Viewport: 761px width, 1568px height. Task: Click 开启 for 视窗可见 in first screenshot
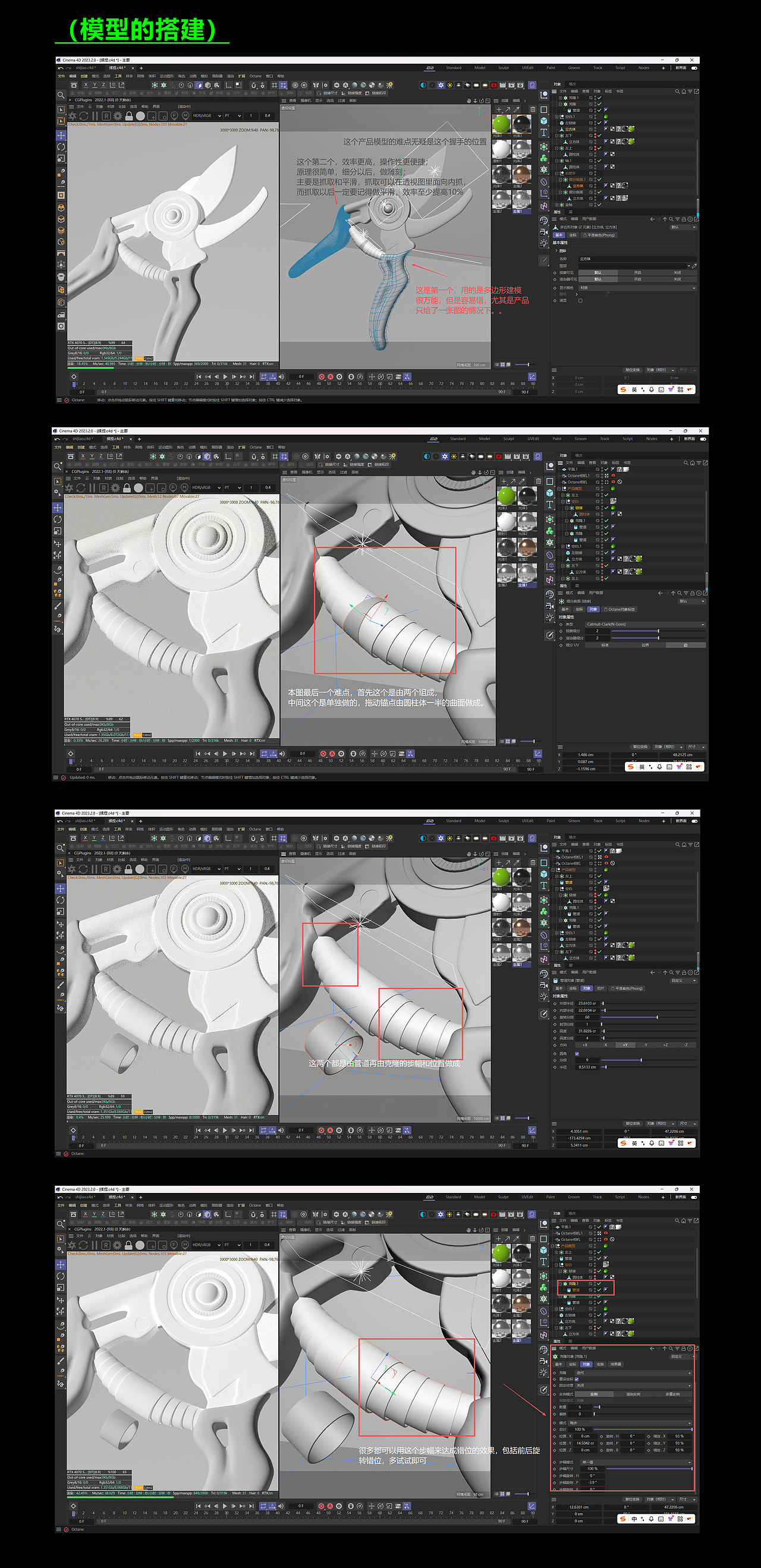pyautogui.click(x=637, y=273)
